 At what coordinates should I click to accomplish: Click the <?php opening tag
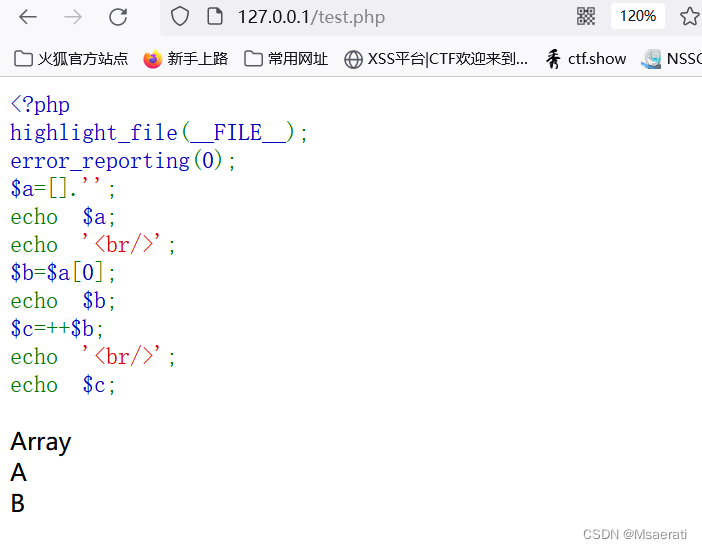pos(40,105)
